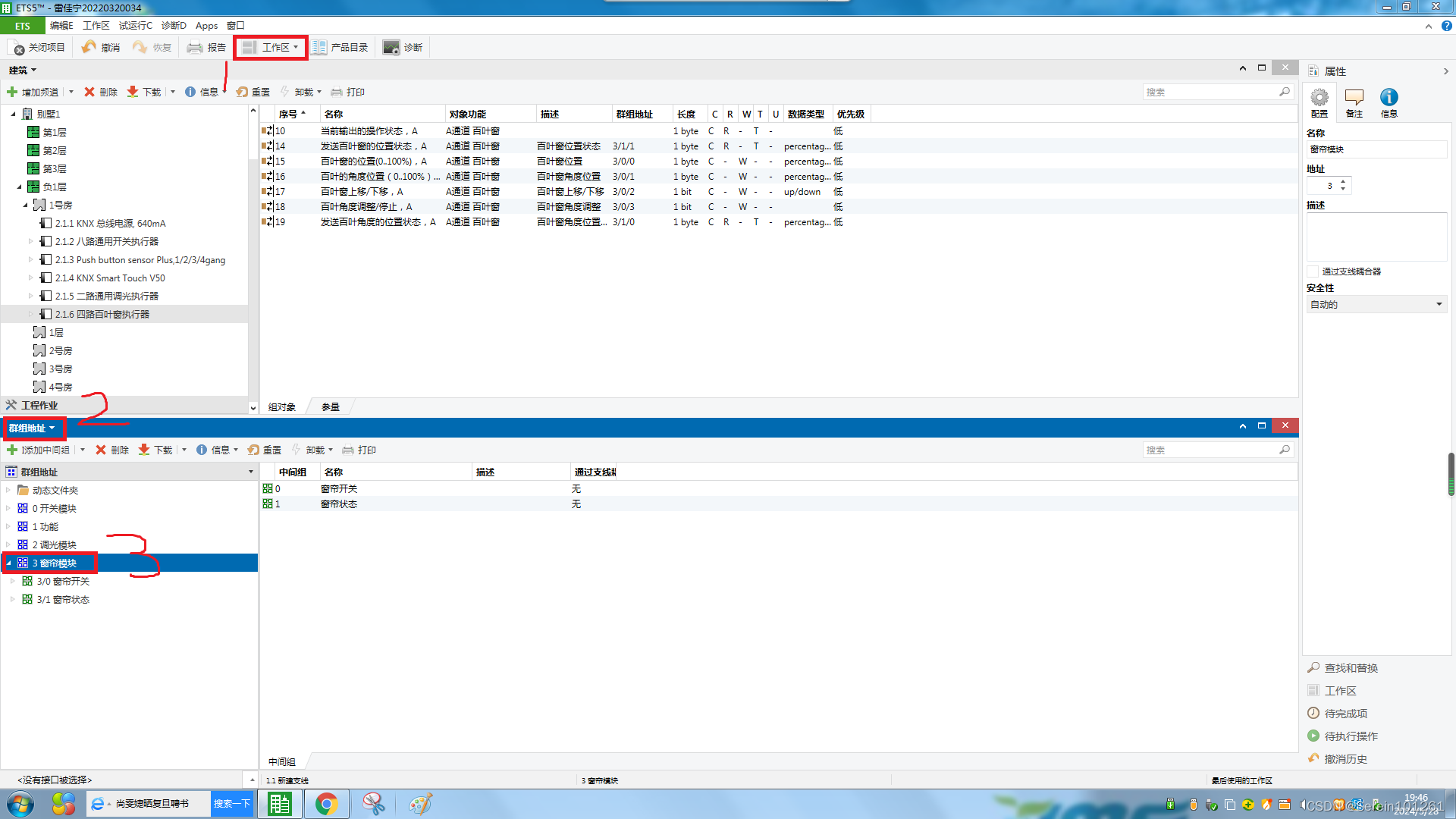
Task: Click the 撤消 undo toolbar icon
Action: (89, 48)
